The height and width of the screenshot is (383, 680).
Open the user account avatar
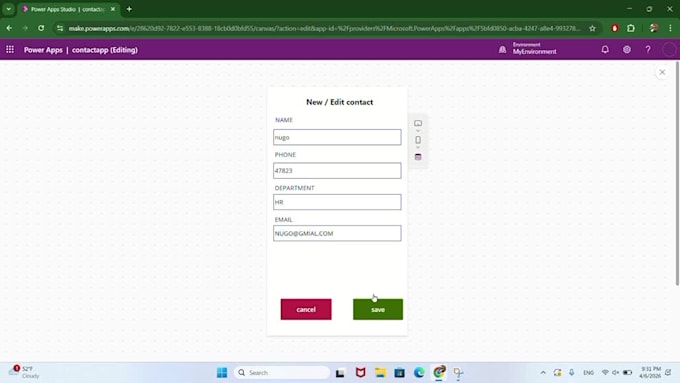click(x=669, y=50)
